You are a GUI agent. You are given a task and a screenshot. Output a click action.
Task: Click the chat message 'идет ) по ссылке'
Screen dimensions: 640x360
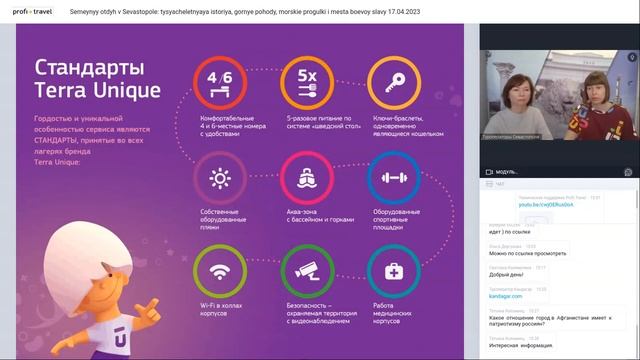(510, 232)
